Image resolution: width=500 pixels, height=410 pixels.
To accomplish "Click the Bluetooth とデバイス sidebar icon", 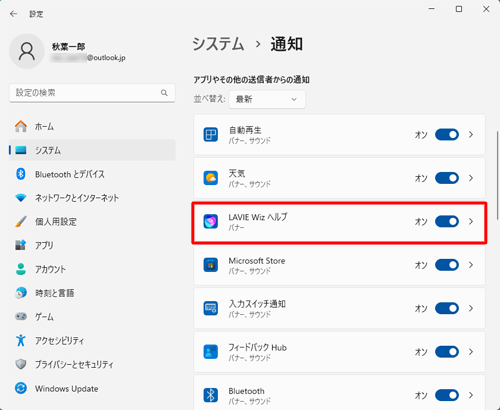I will (21, 174).
